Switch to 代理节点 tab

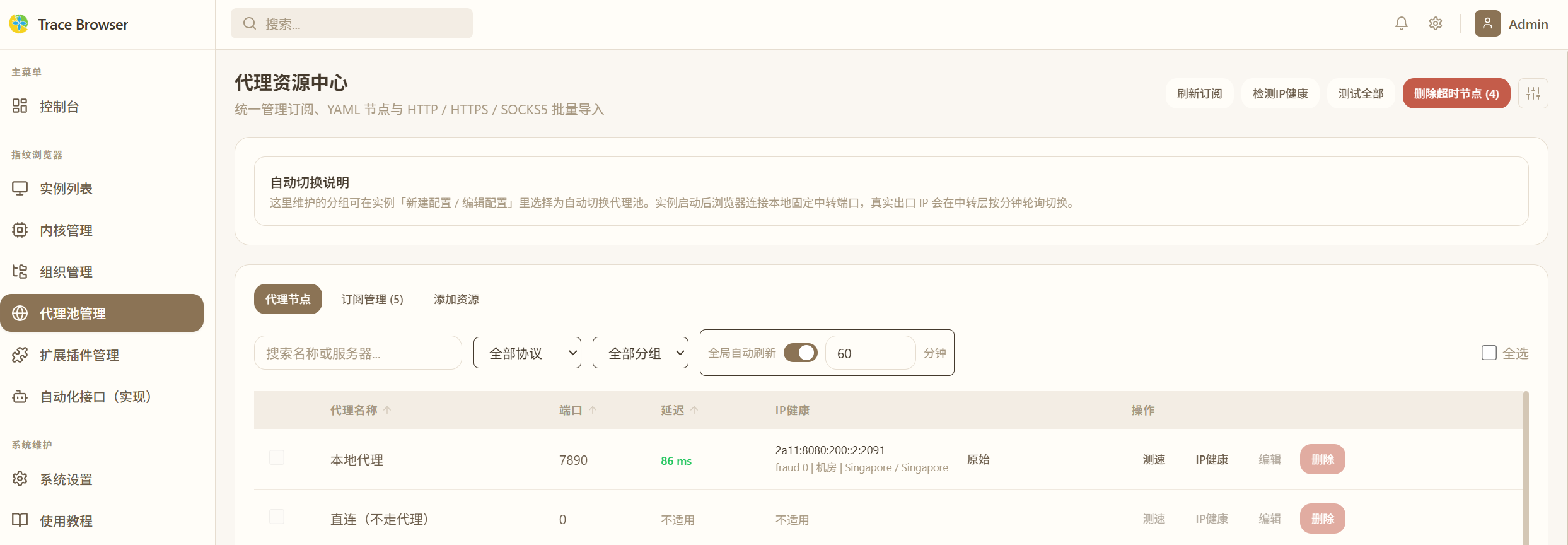click(287, 299)
